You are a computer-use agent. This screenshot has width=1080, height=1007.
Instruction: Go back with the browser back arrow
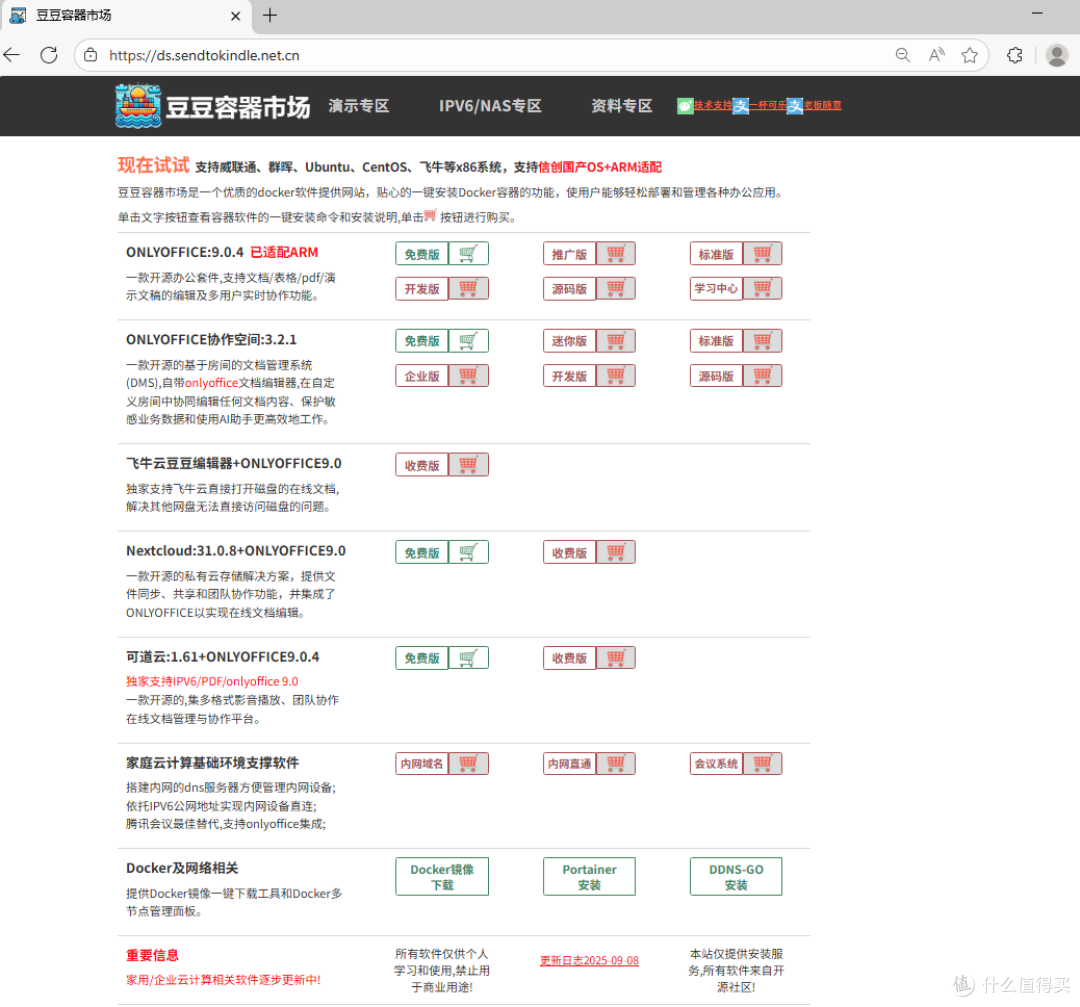pyautogui.click(x=12, y=55)
